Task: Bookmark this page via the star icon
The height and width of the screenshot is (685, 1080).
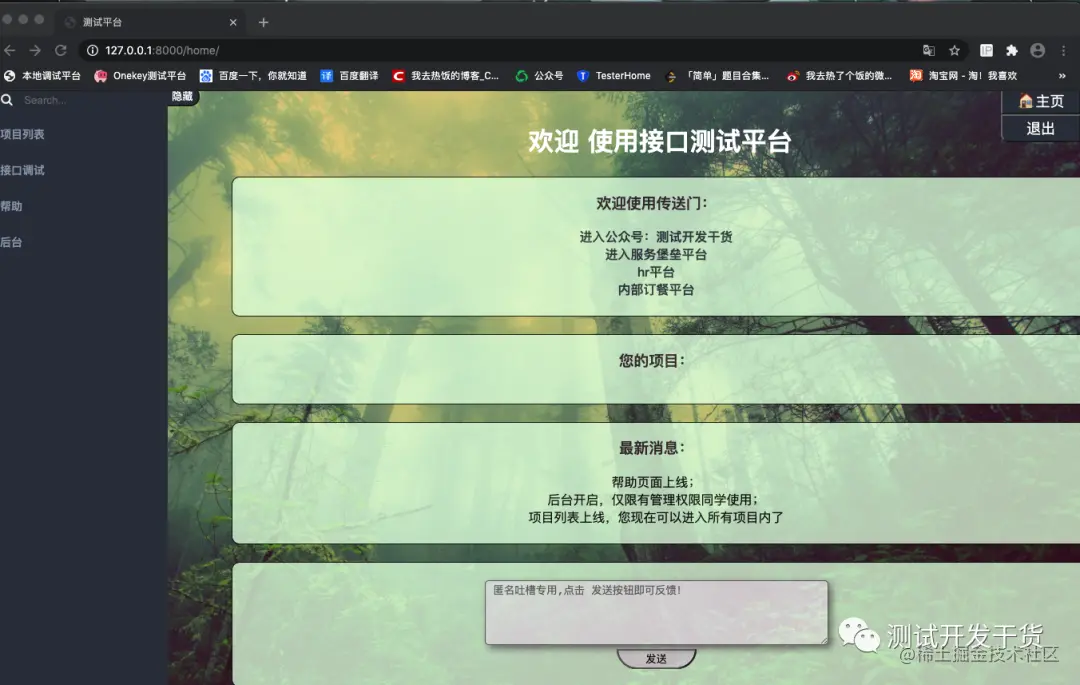Action: click(x=956, y=49)
